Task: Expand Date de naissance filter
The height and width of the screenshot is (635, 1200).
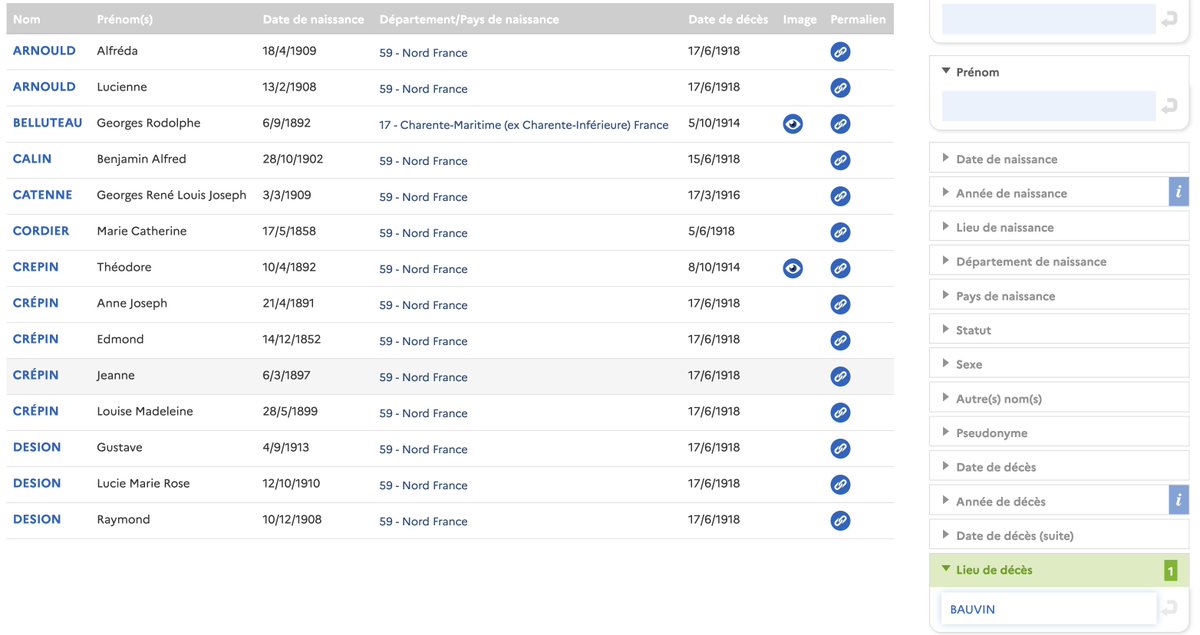Action: [x=1059, y=159]
